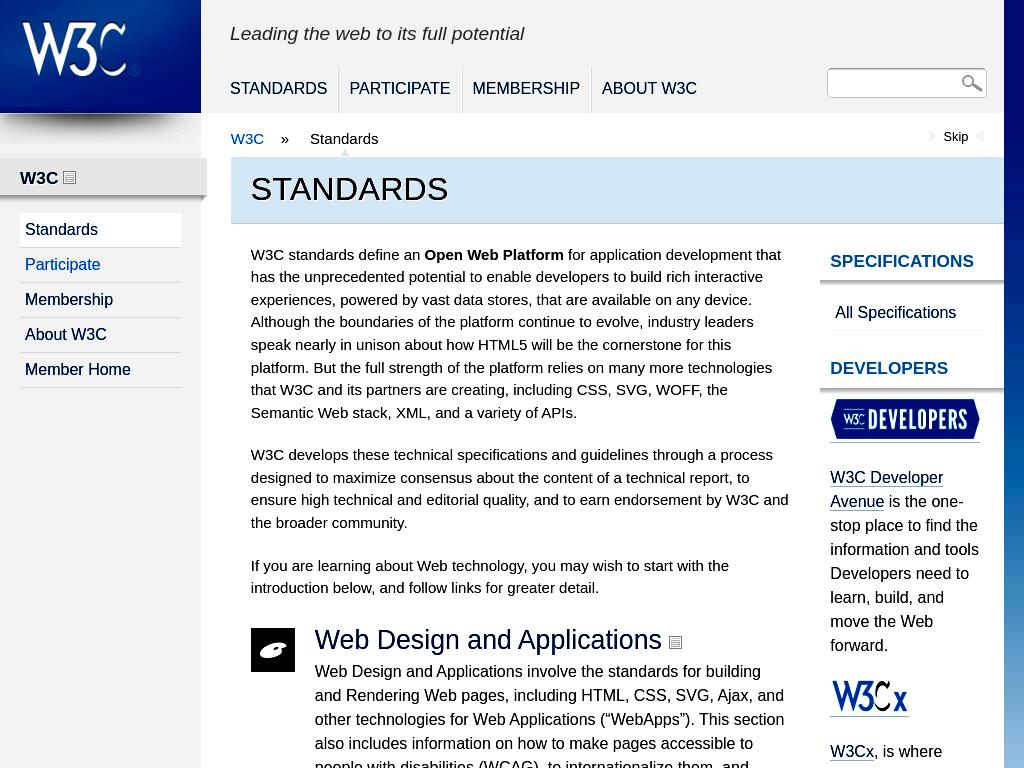Screen dimensions: 1024x768
Task: Click the W3C sidebar header label
Action: [39, 178]
